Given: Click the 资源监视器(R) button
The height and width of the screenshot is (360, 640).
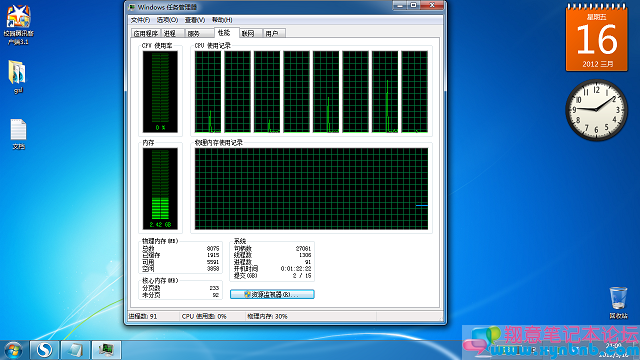Looking at the screenshot, I should pyautogui.click(x=272, y=294).
